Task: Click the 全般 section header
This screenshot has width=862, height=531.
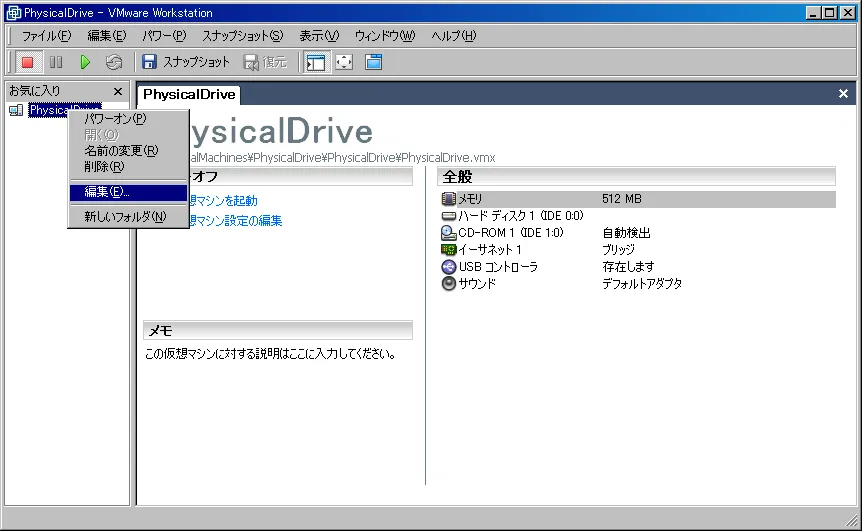Action: coord(636,176)
